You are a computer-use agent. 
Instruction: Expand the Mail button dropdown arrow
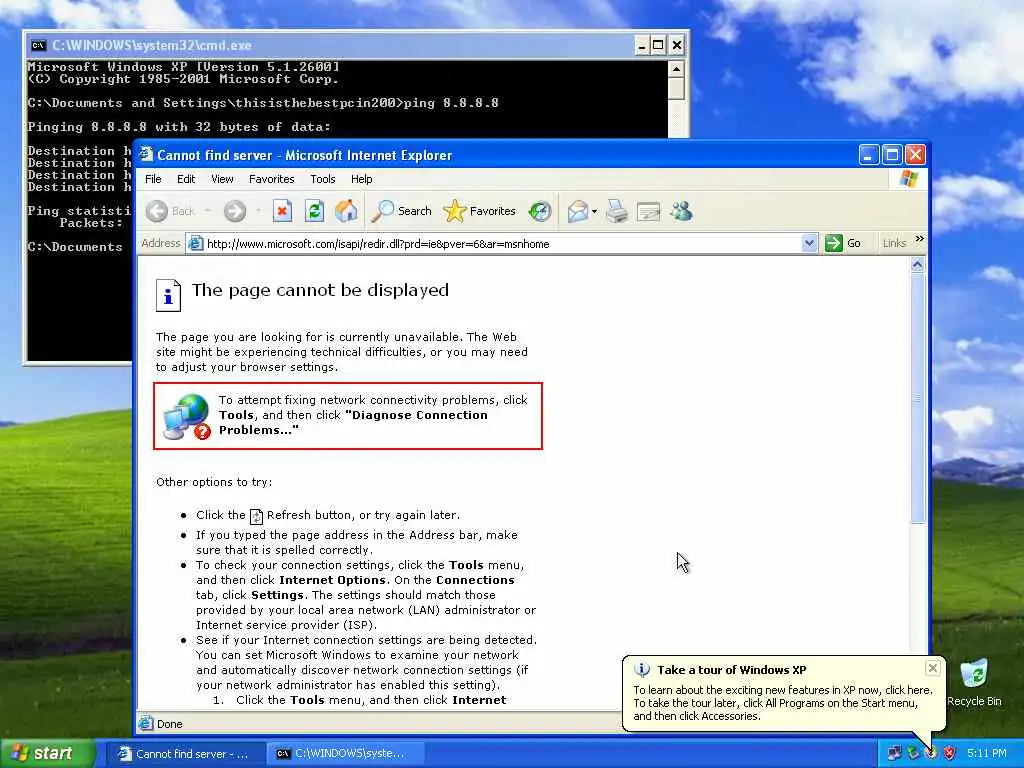click(594, 211)
